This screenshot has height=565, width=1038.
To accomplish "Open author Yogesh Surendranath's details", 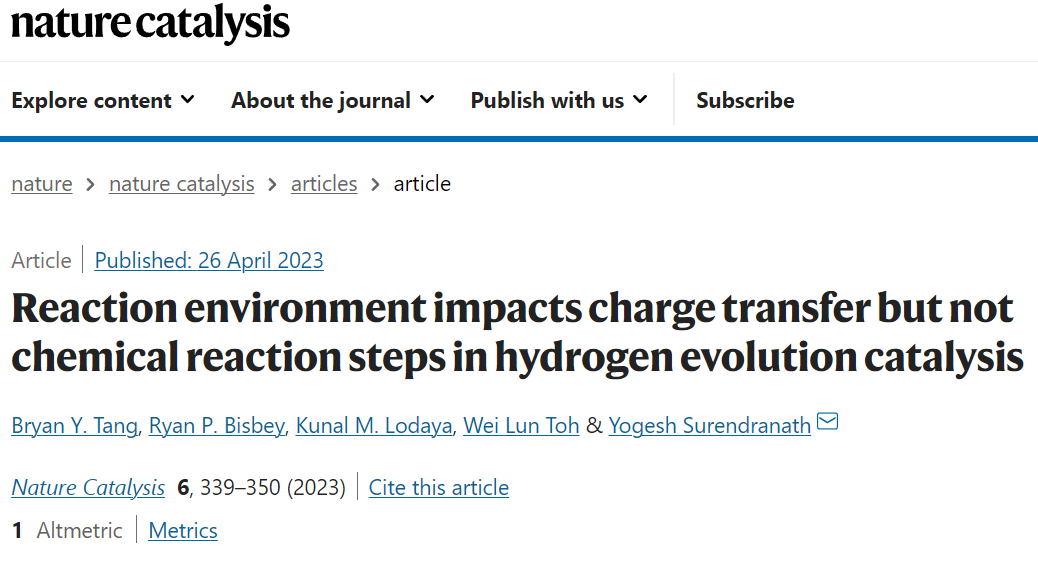I will click(x=710, y=425).
